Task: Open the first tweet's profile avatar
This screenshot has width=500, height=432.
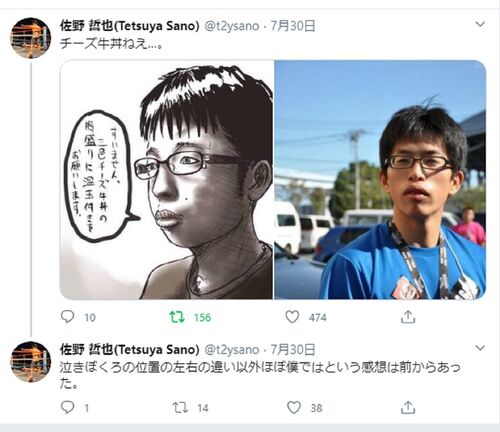Action: click(x=31, y=38)
